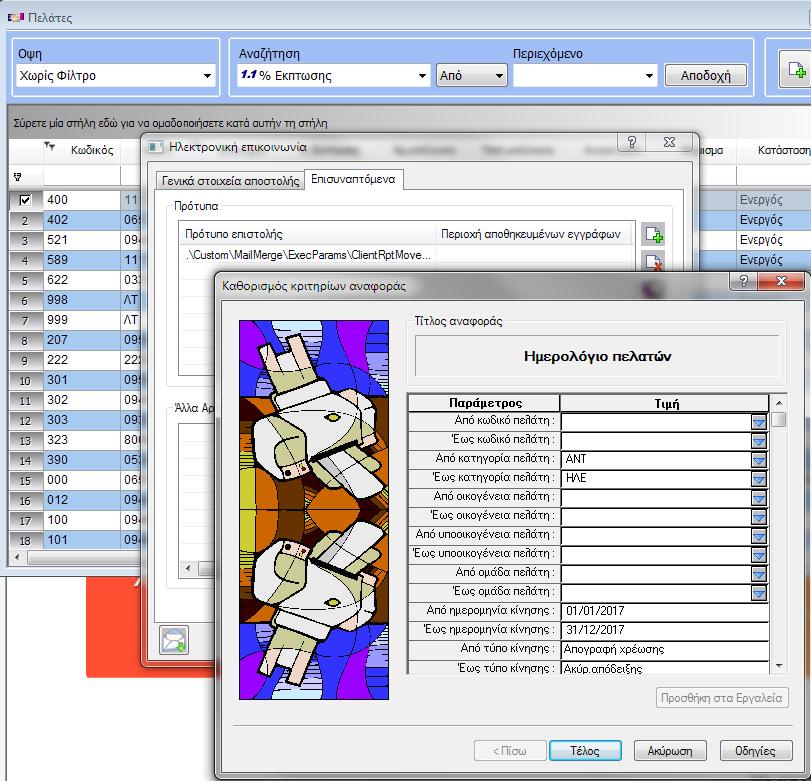This screenshot has height=781, width=811.
Task: Select customer row with code 998
Action: tap(82, 300)
